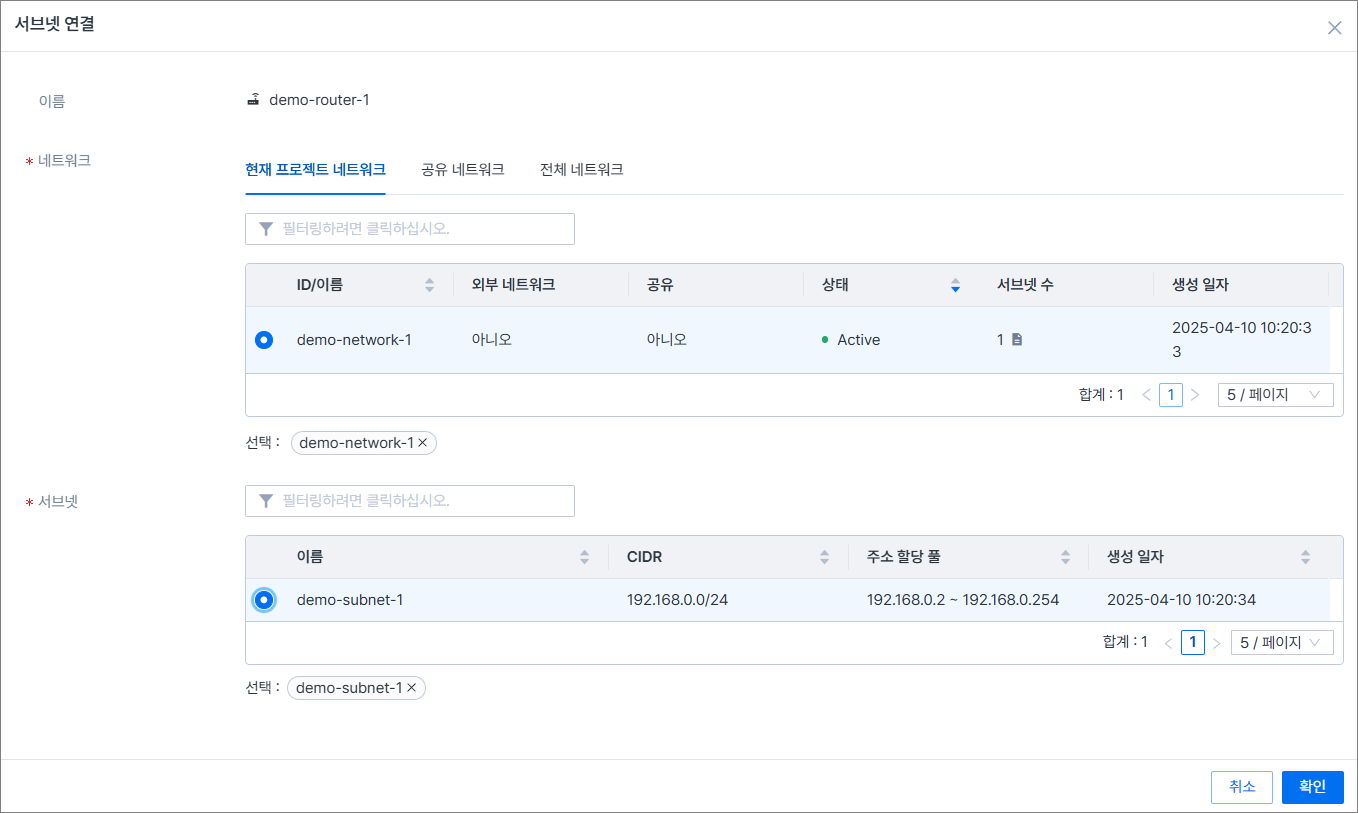Sort network table by 상태 column
The width and height of the screenshot is (1358, 813).
point(955,285)
